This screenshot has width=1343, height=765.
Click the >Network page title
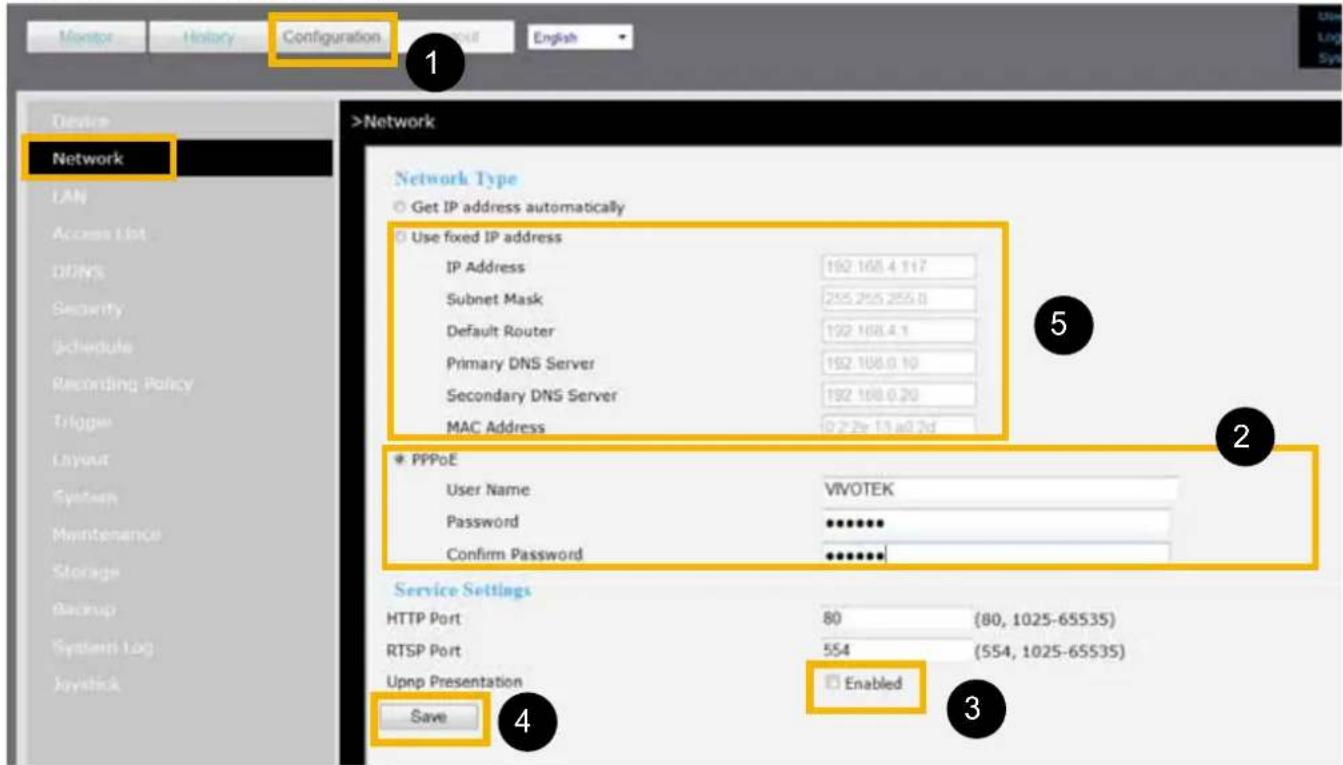click(x=391, y=122)
